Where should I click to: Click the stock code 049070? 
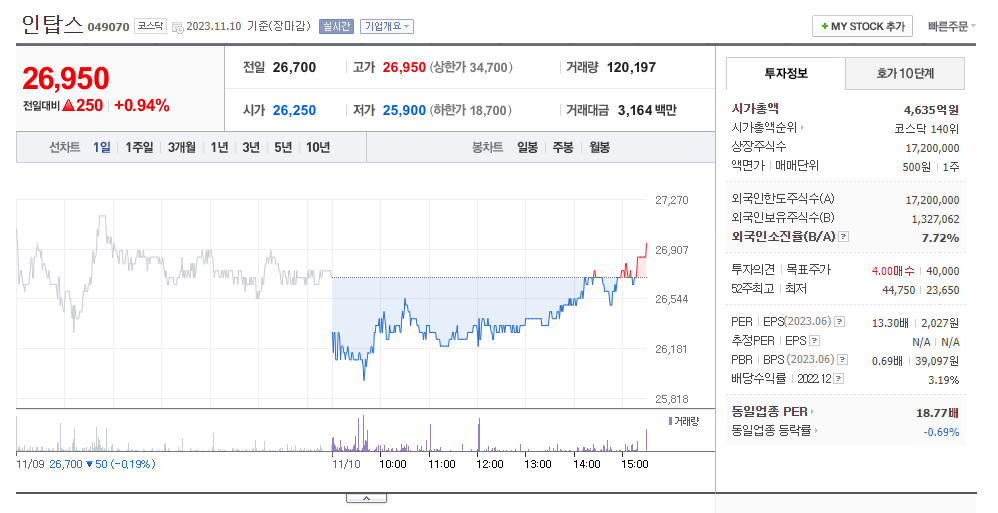[x=108, y=27]
